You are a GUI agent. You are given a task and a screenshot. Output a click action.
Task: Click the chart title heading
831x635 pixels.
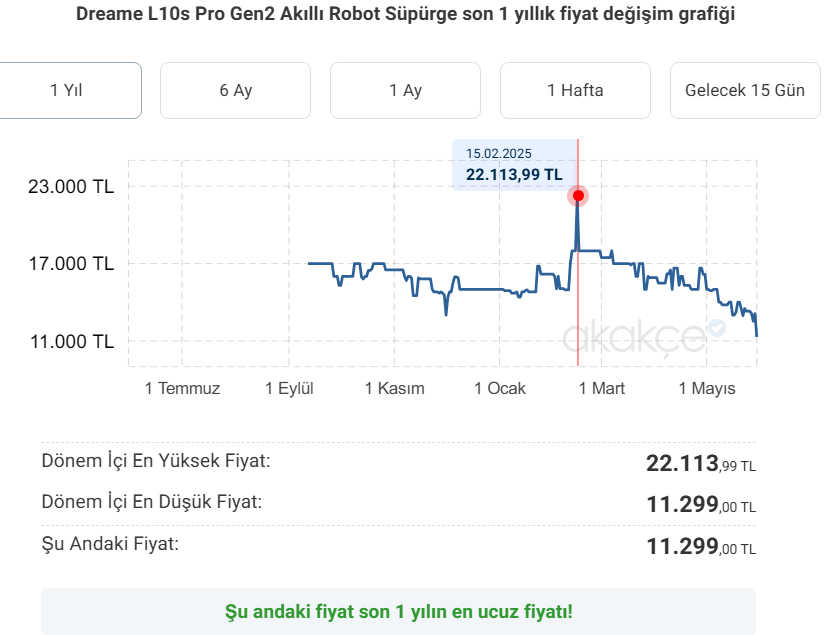click(405, 14)
